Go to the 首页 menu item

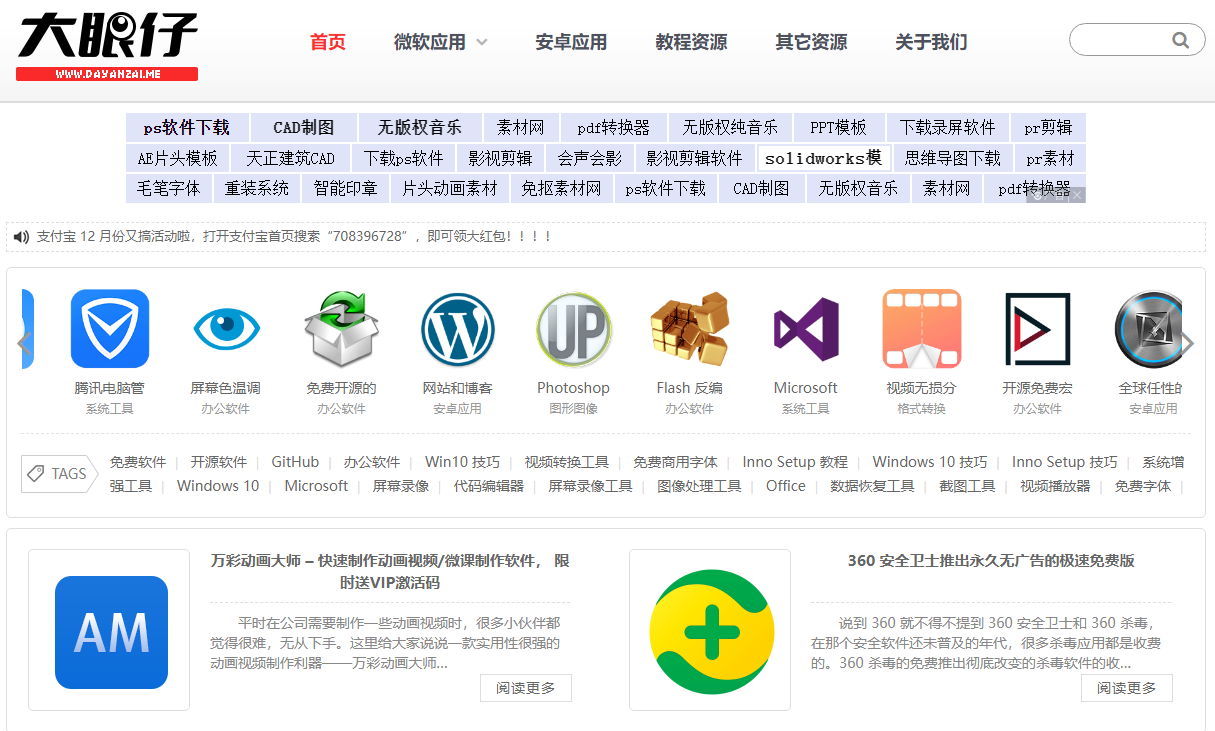328,42
